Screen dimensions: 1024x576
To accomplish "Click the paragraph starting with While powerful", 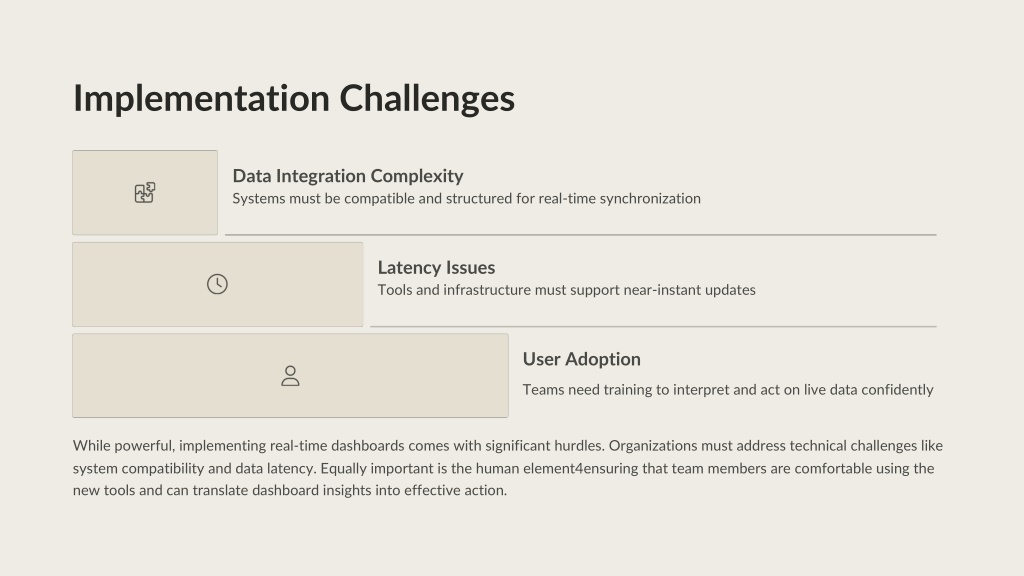I will pos(508,468).
